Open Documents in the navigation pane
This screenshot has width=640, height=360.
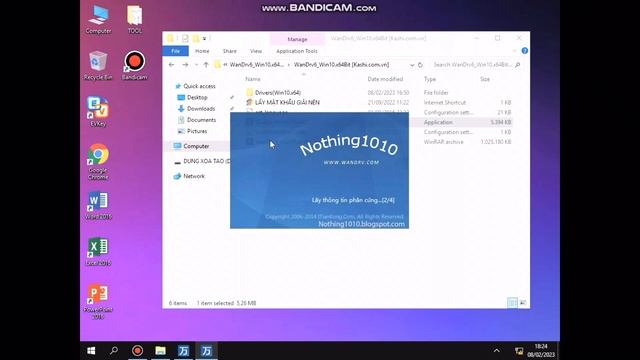pyautogui.click(x=201, y=120)
